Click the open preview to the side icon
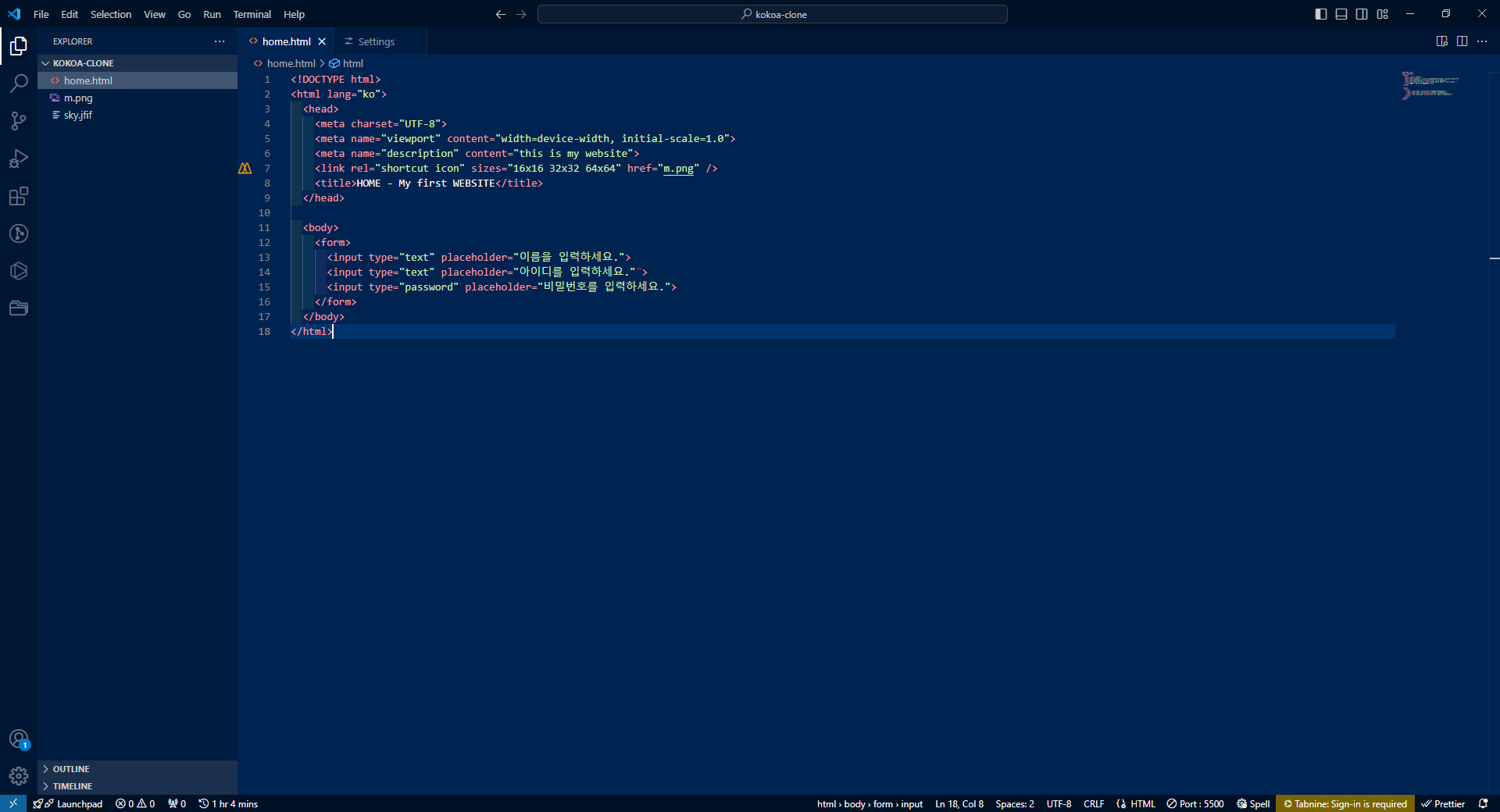Image resolution: width=1500 pixels, height=812 pixels. 1442,41
